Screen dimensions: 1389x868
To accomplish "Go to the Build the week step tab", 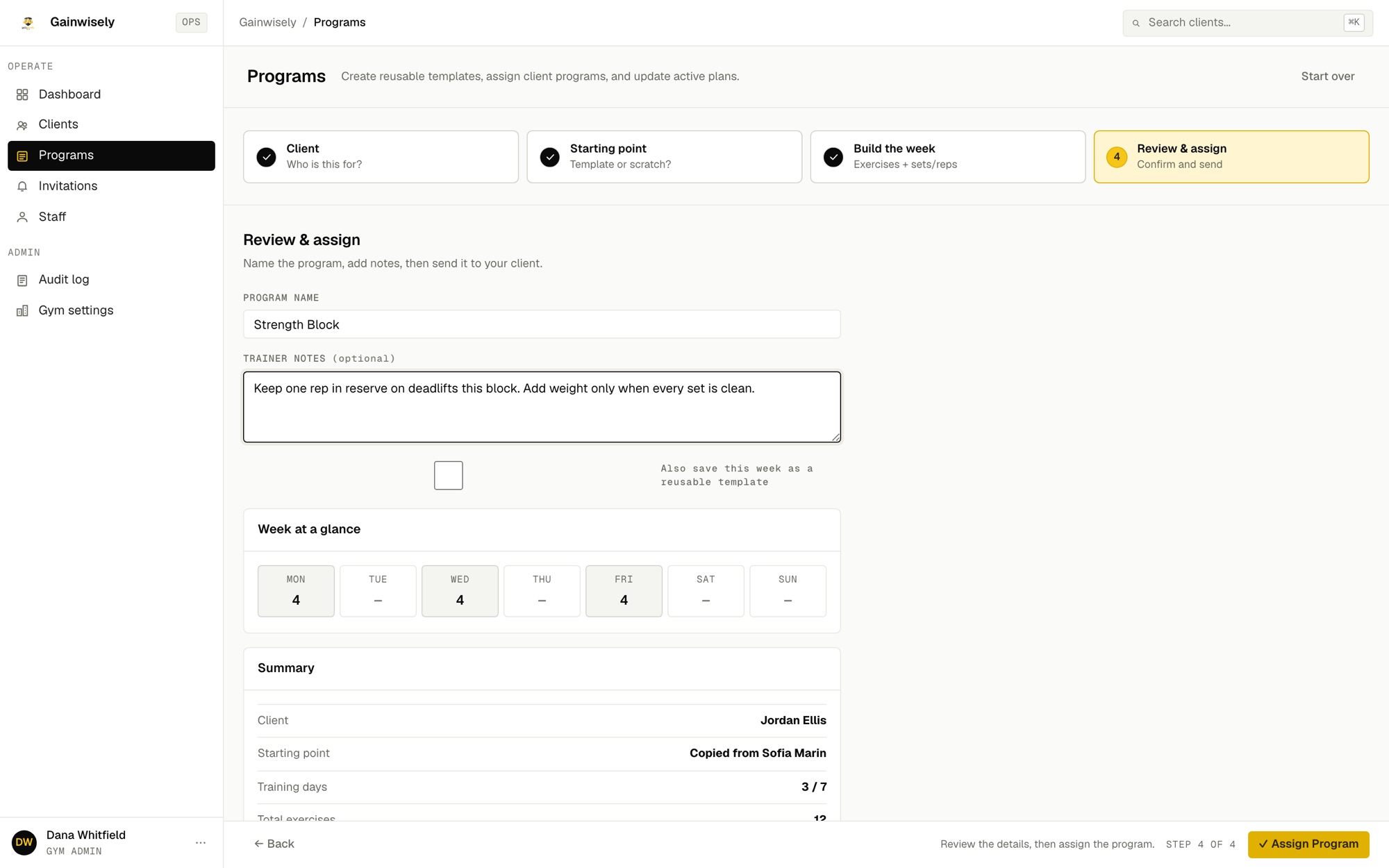I will pos(947,157).
